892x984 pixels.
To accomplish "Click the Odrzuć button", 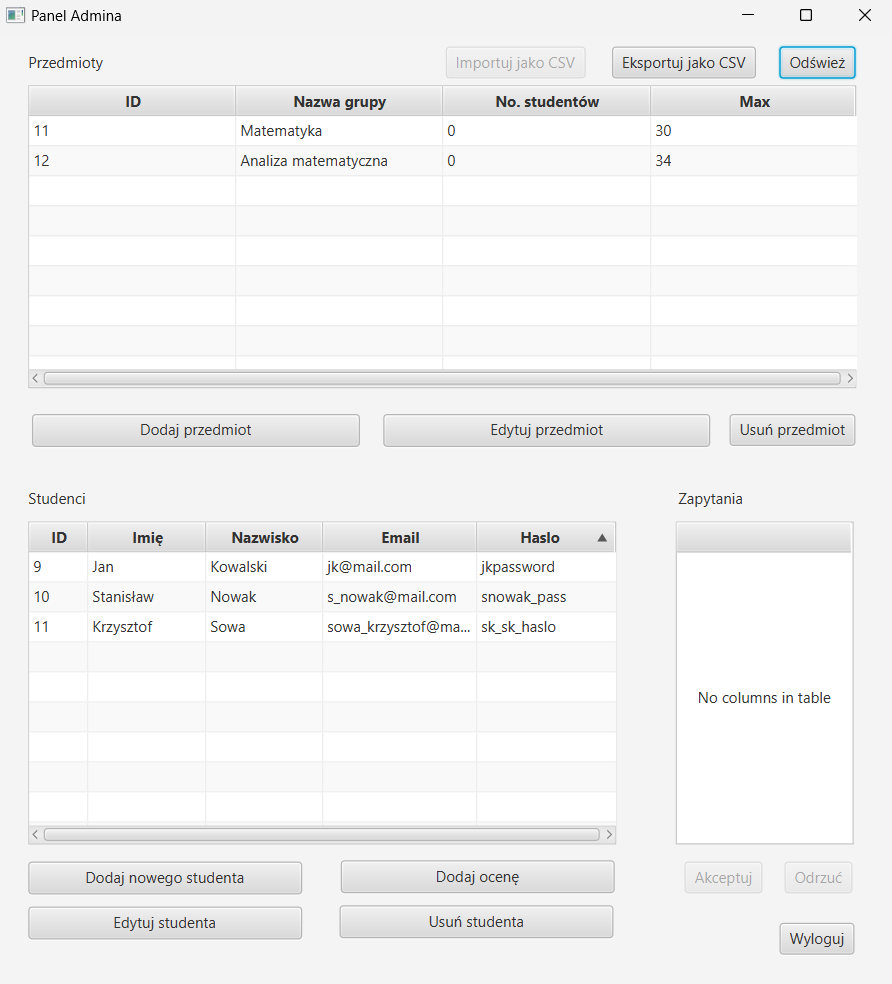I will [x=818, y=877].
